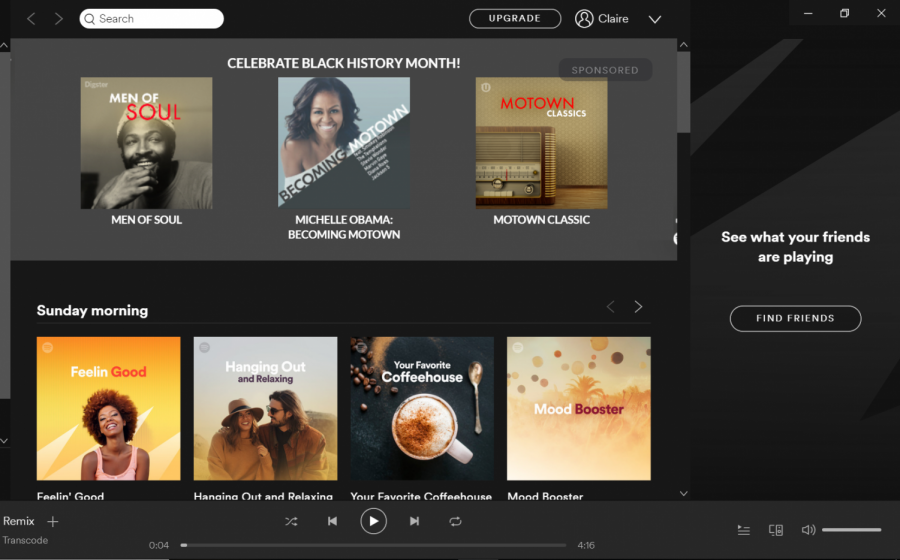The image size is (900, 560).
Task: Skip to the next track
Action: pyautogui.click(x=414, y=522)
